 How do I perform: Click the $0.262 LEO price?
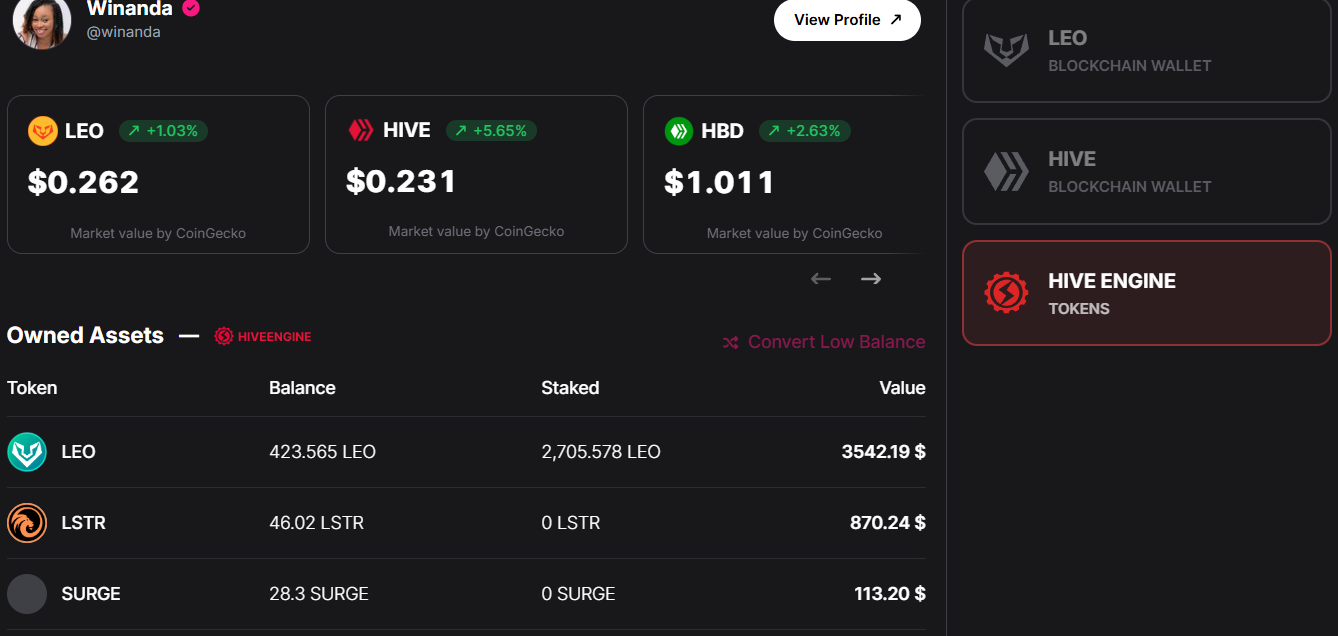coord(83,182)
